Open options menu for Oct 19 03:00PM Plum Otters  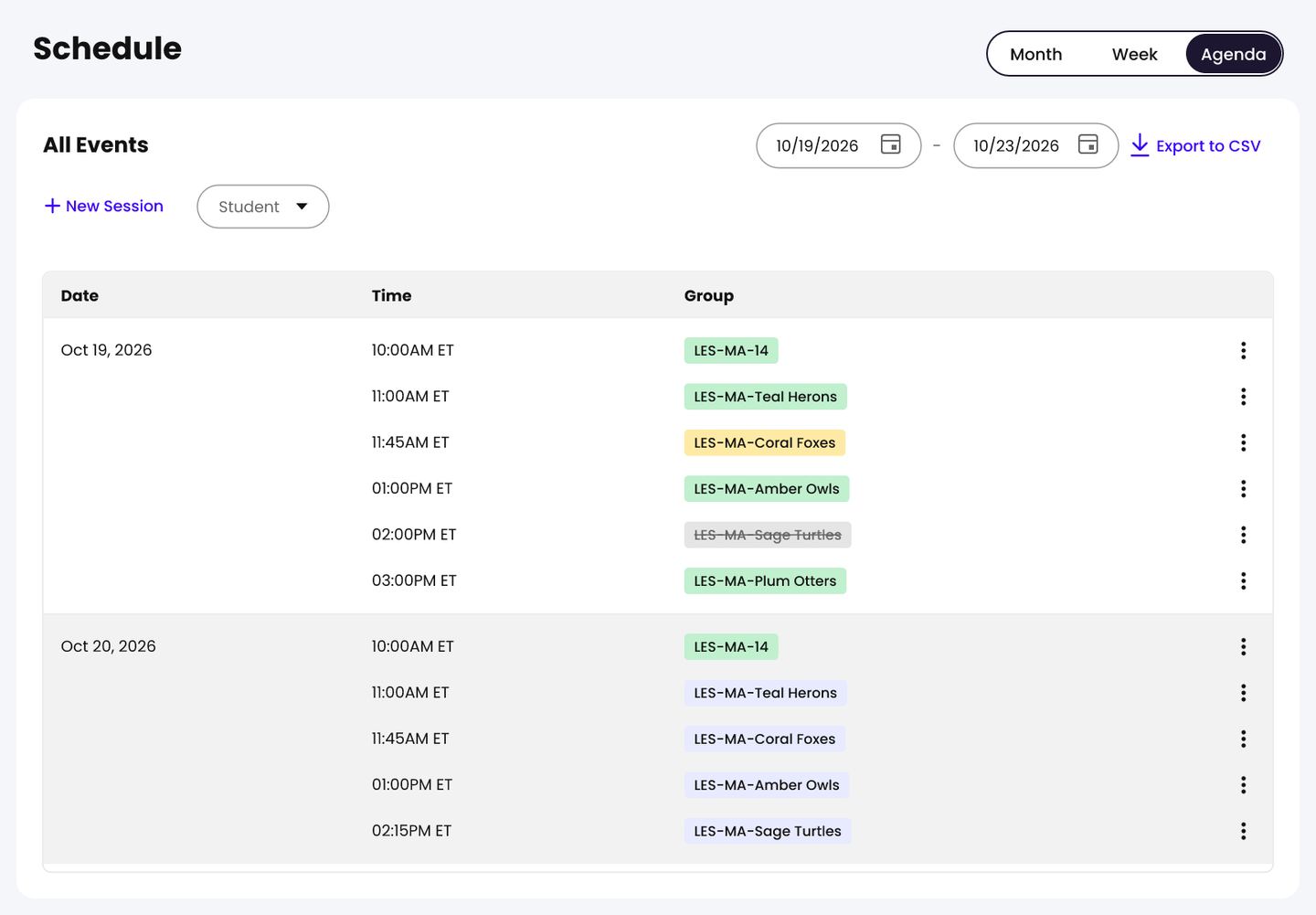(1243, 580)
